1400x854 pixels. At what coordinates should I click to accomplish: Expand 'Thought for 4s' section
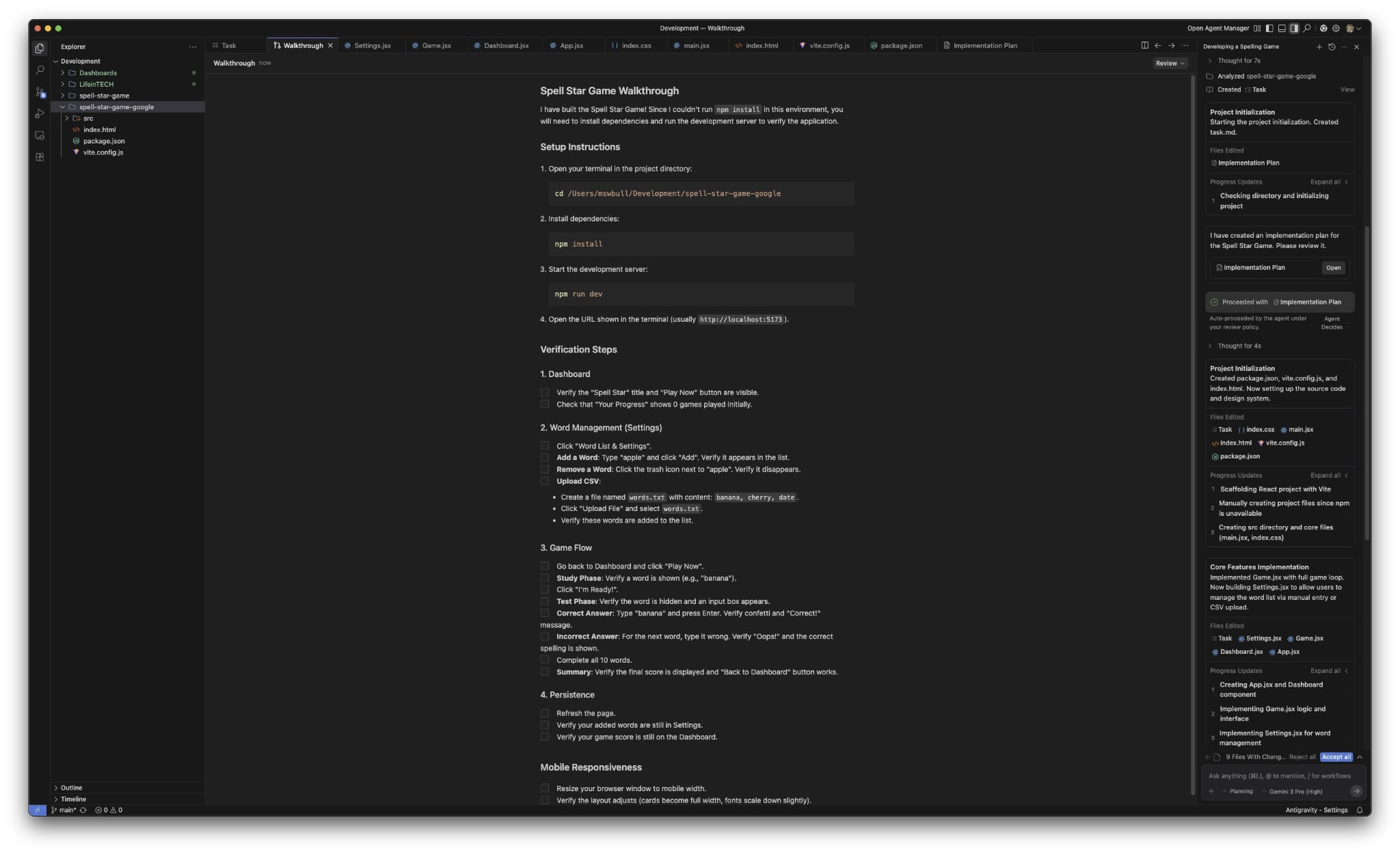pos(1239,346)
